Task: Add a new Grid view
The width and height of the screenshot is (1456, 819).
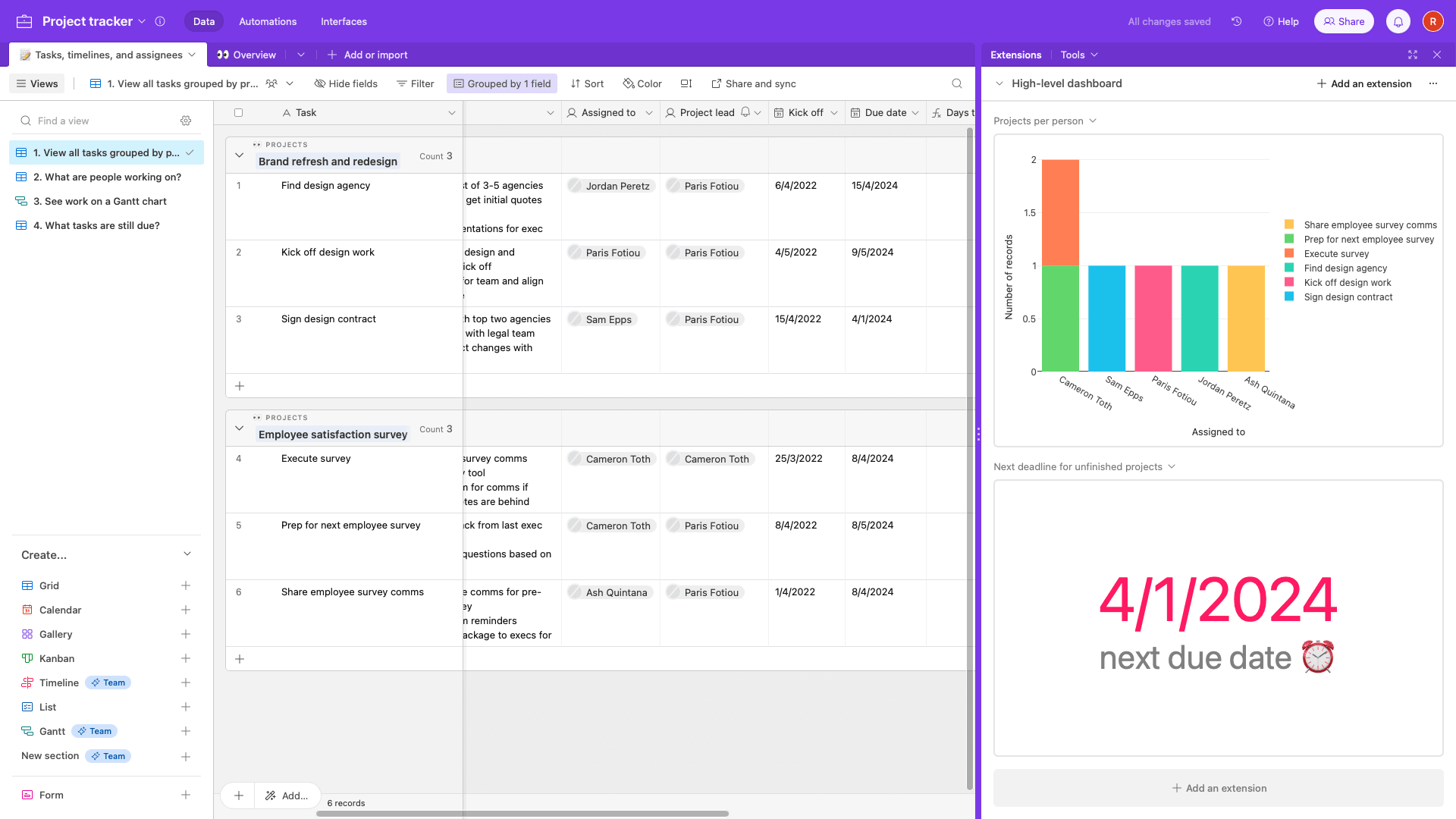Action: [x=185, y=585]
